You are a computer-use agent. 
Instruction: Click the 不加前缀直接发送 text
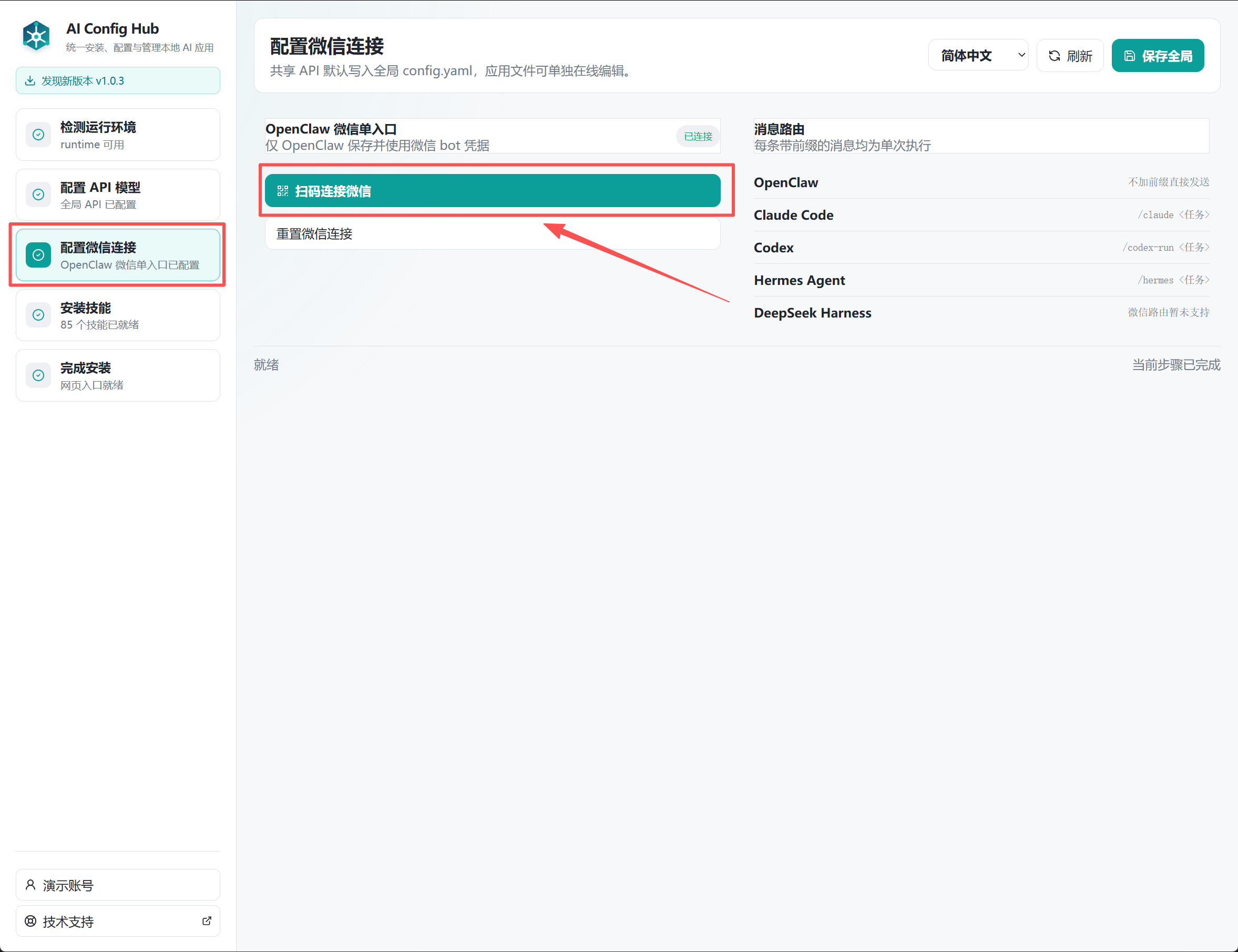(x=1168, y=182)
